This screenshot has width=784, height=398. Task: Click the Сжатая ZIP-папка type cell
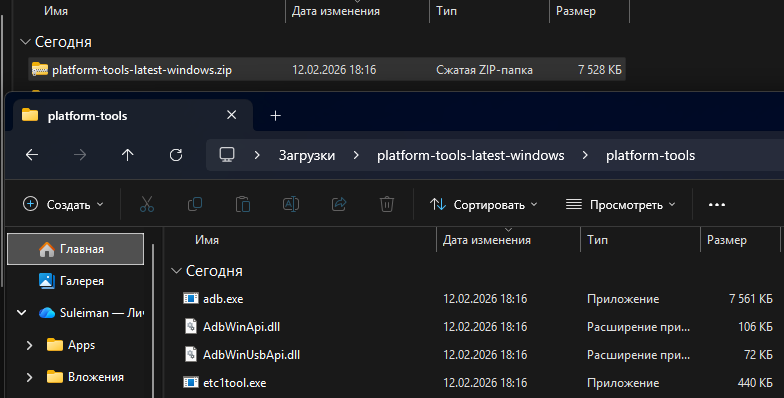tap(484, 70)
